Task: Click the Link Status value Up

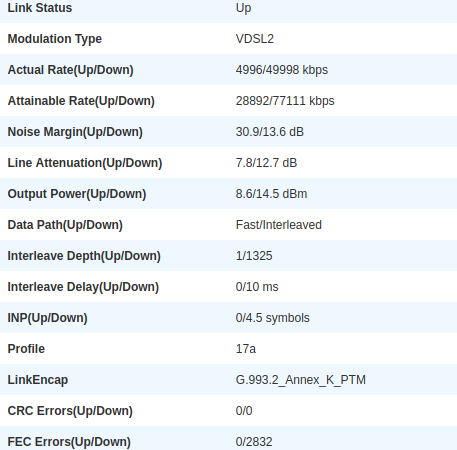Action: (243, 8)
